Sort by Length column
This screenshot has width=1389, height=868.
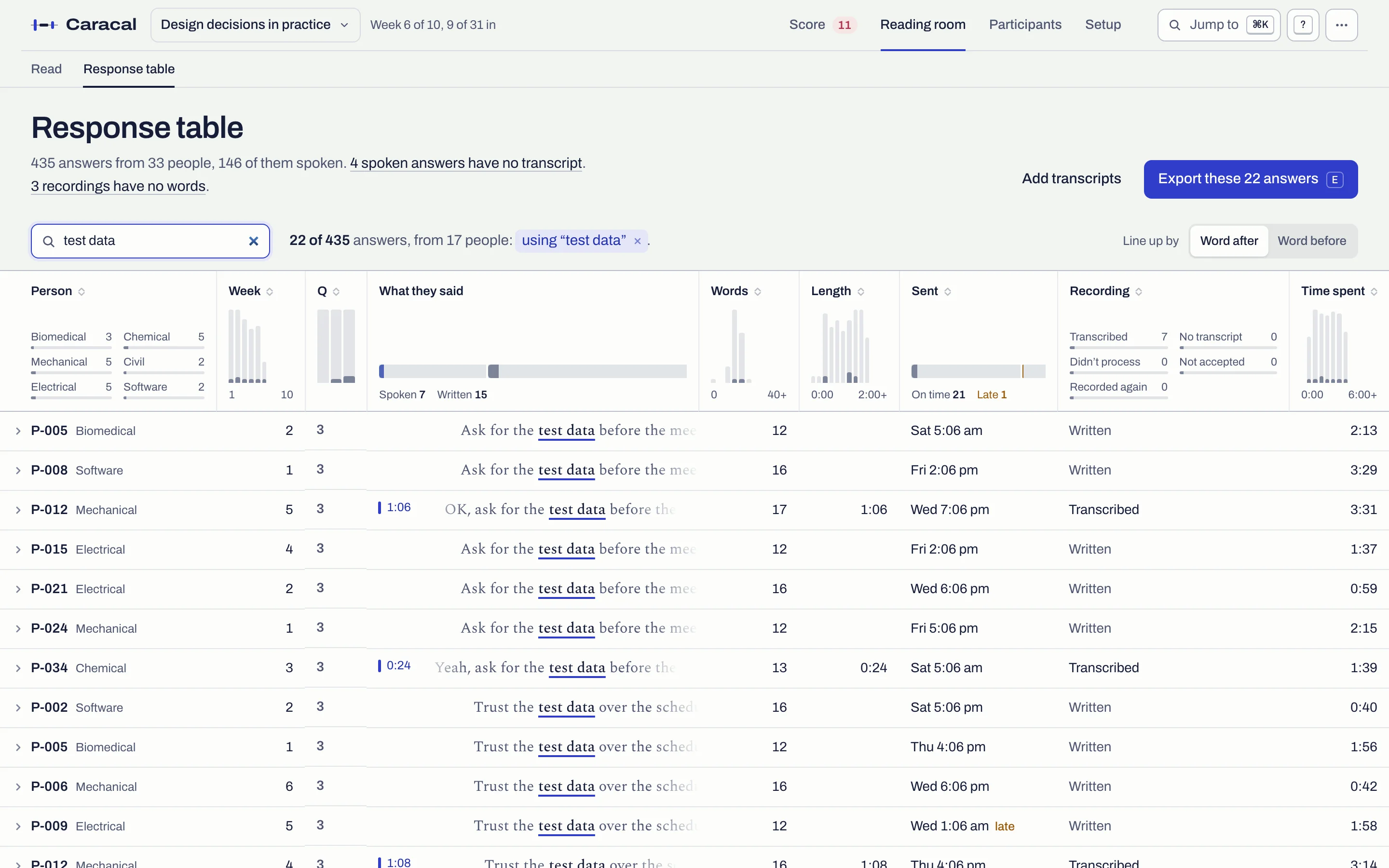pos(837,291)
